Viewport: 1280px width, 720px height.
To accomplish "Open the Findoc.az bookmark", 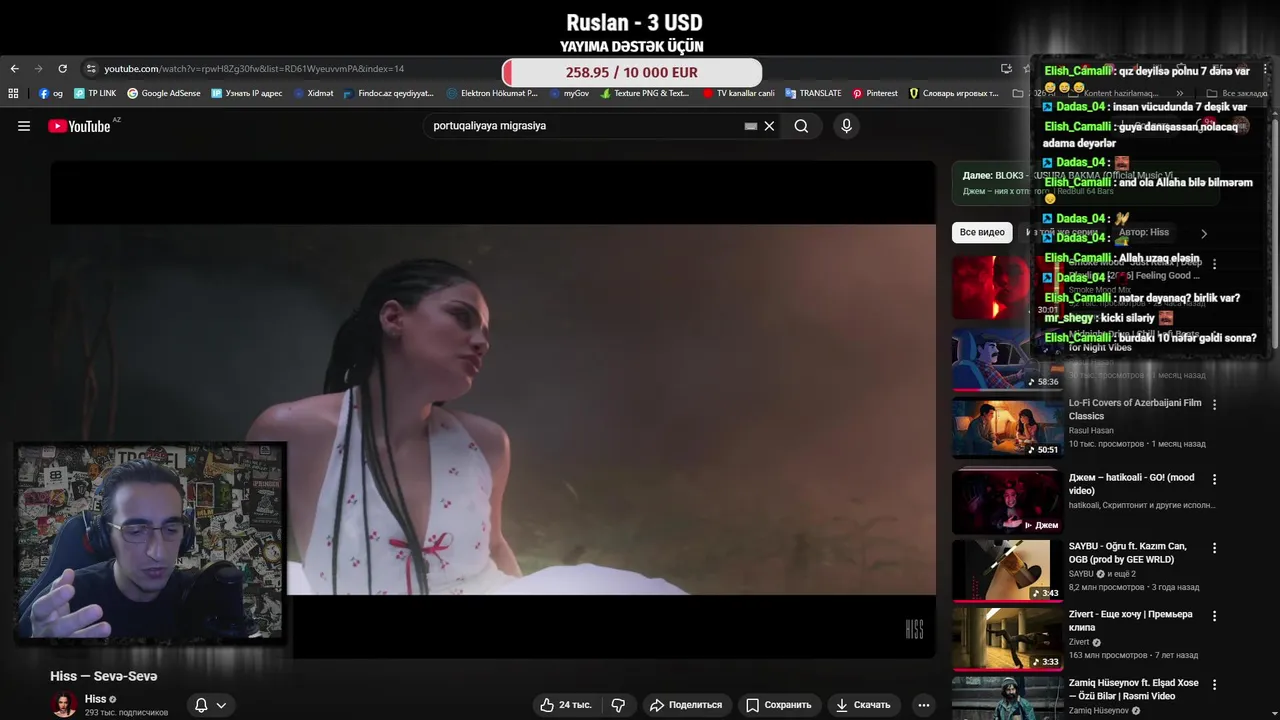I will [388, 93].
